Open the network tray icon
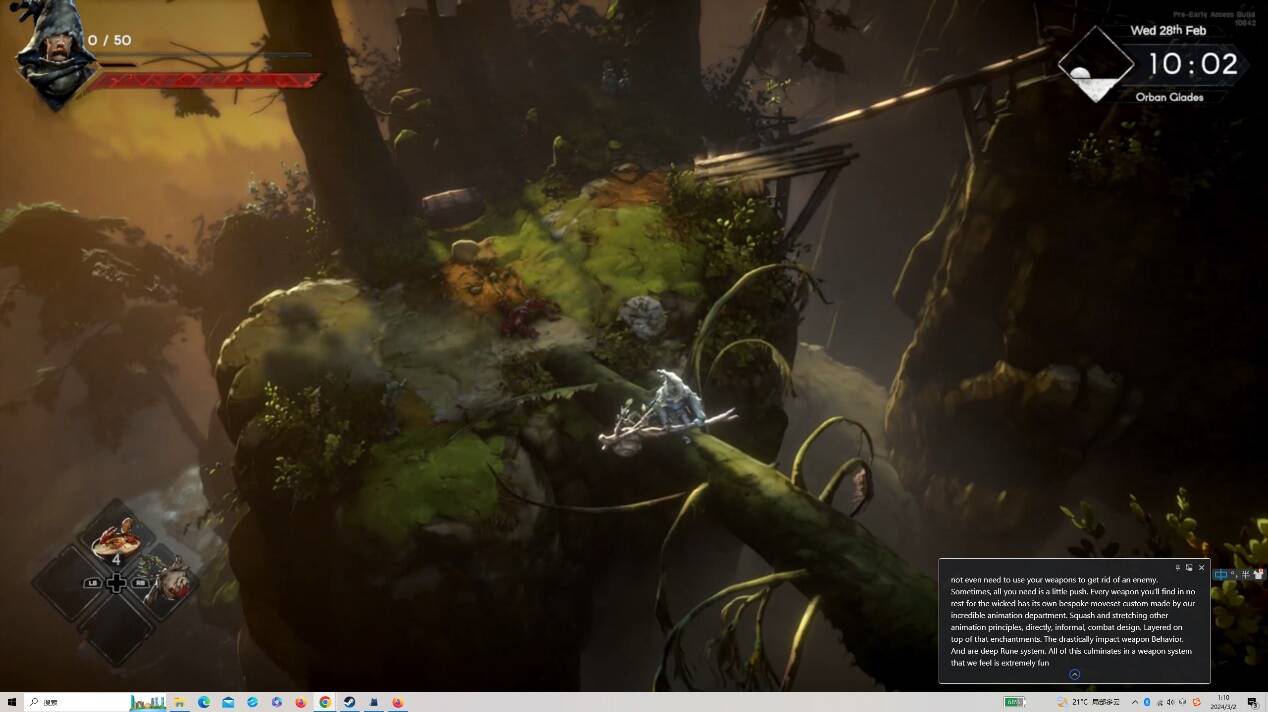This screenshot has width=1268, height=712. (x=1159, y=702)
